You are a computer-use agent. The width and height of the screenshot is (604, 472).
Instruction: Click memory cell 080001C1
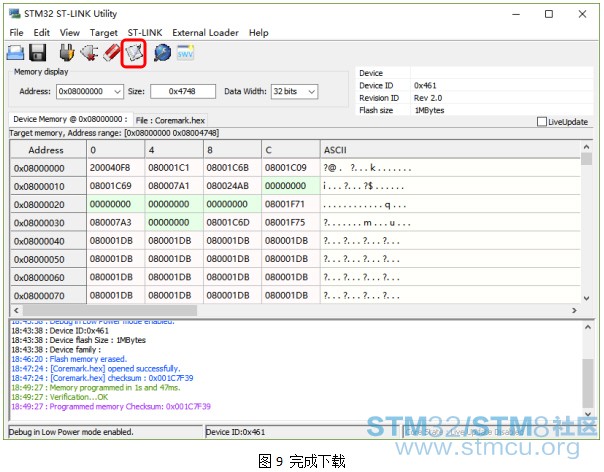click(x=174, y=168)
